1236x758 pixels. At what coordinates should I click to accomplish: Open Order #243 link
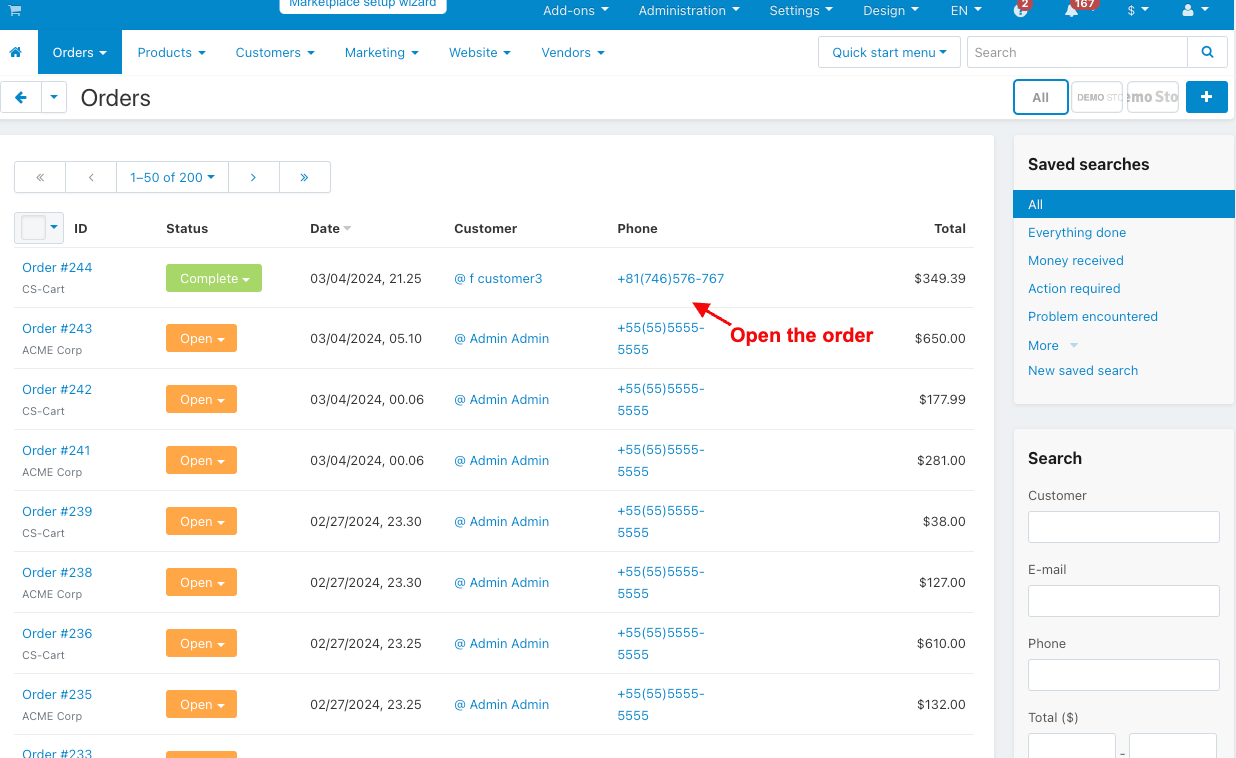[57, 328]
